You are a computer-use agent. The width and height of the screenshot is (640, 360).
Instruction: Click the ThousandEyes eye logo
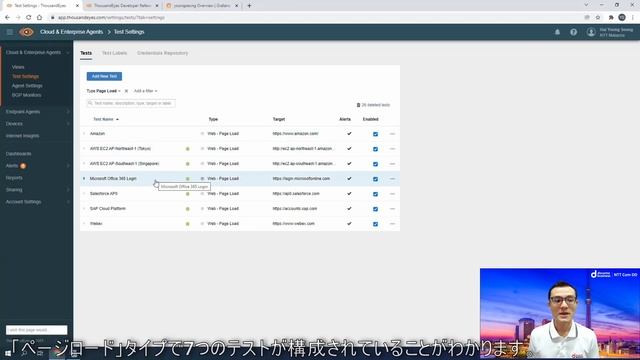[27, 32]
